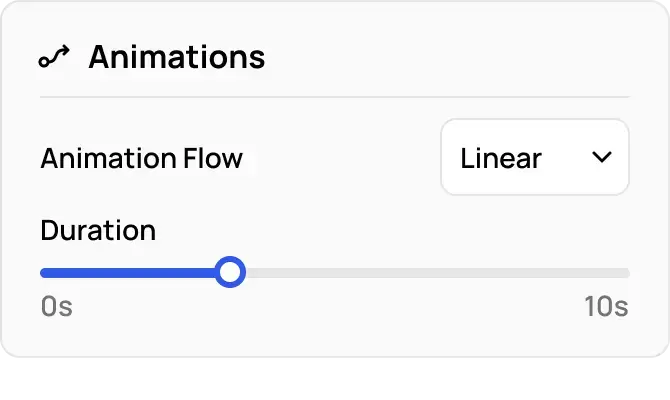This screenshot has height=400, width=670.
Task: Click empty panel space right of Animations heading
Action: pyautogui.click(x=450, y=57)
